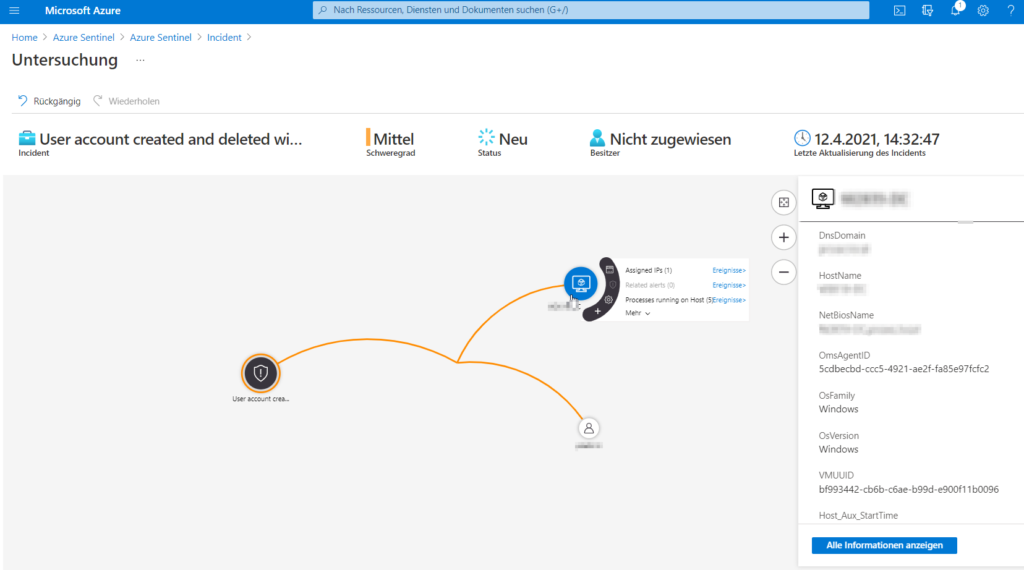Viewport: 1024px width, 570px height.
Task: Click the Microsoft Azure brand title
Action: point(83,10)
